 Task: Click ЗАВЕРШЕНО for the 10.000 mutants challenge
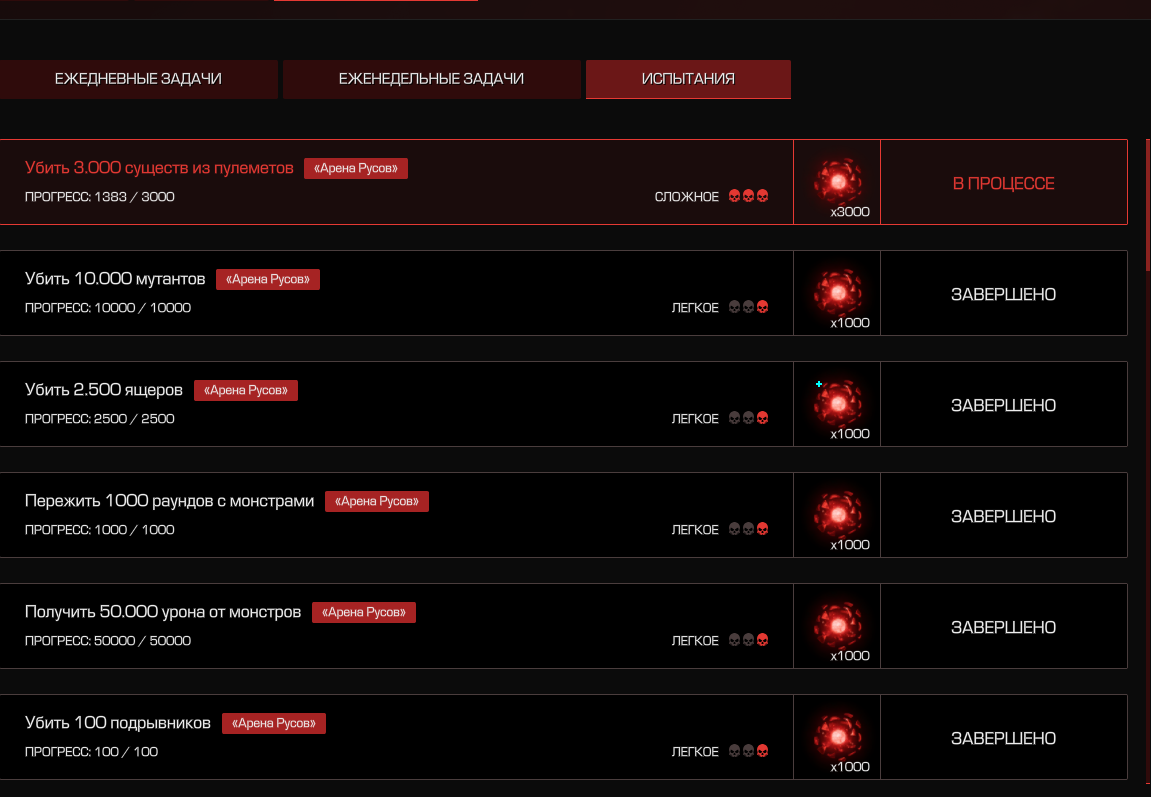[x=1003, y=294]
